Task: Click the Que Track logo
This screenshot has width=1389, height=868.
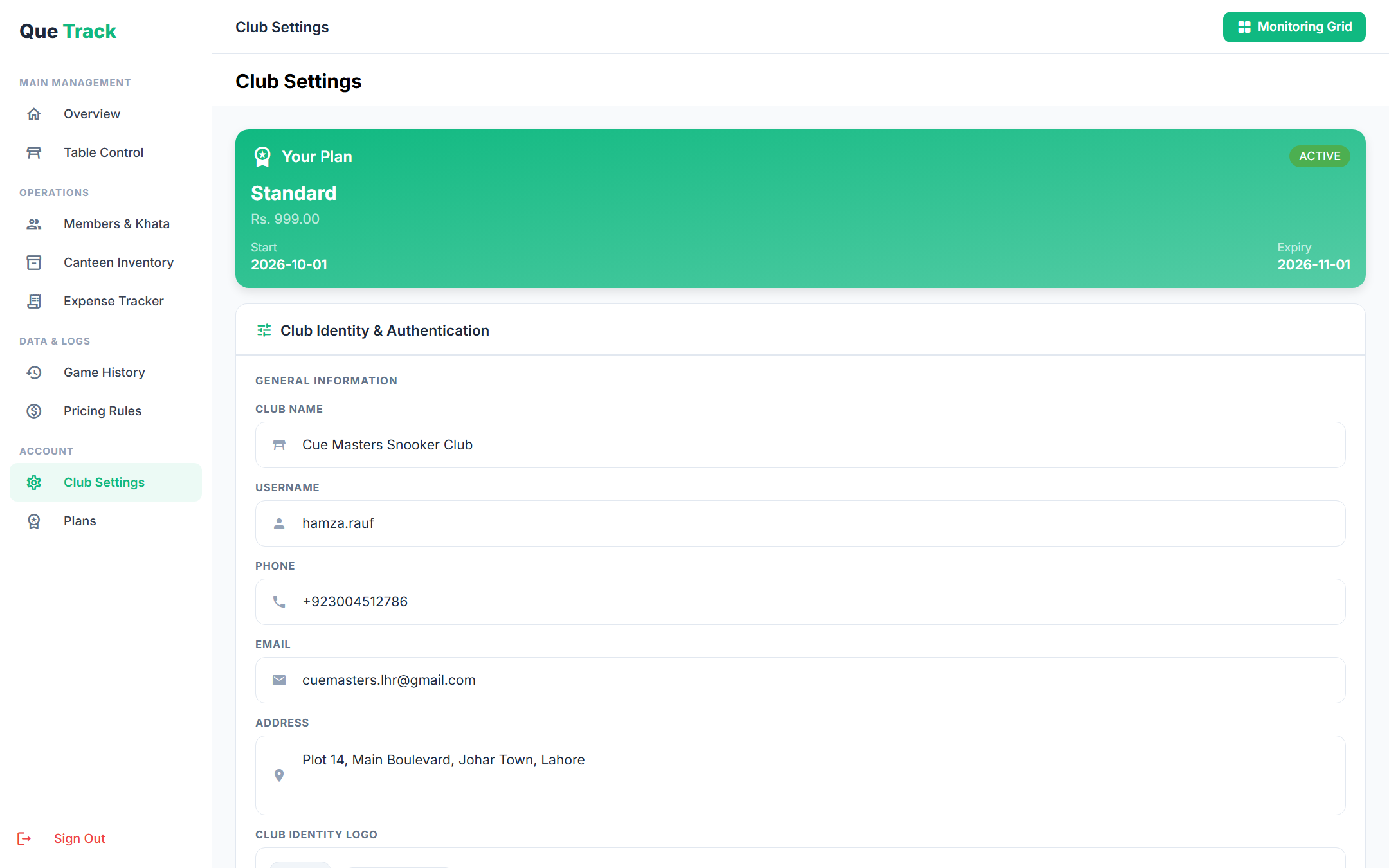Action: (x=68, y=31)
